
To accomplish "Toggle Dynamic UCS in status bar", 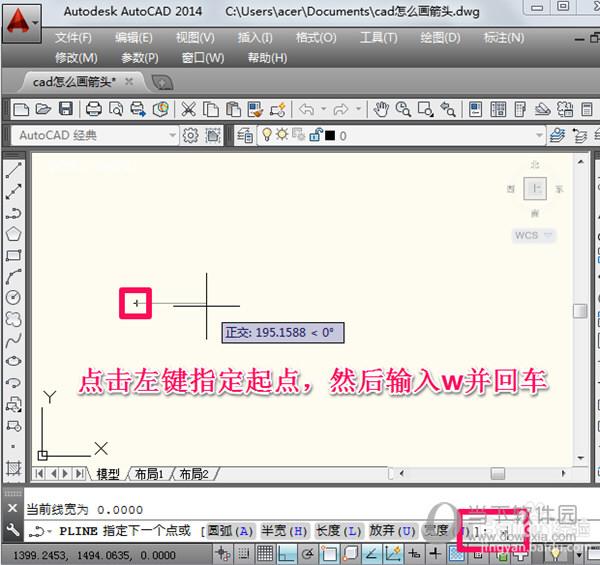I will point(393,554).
